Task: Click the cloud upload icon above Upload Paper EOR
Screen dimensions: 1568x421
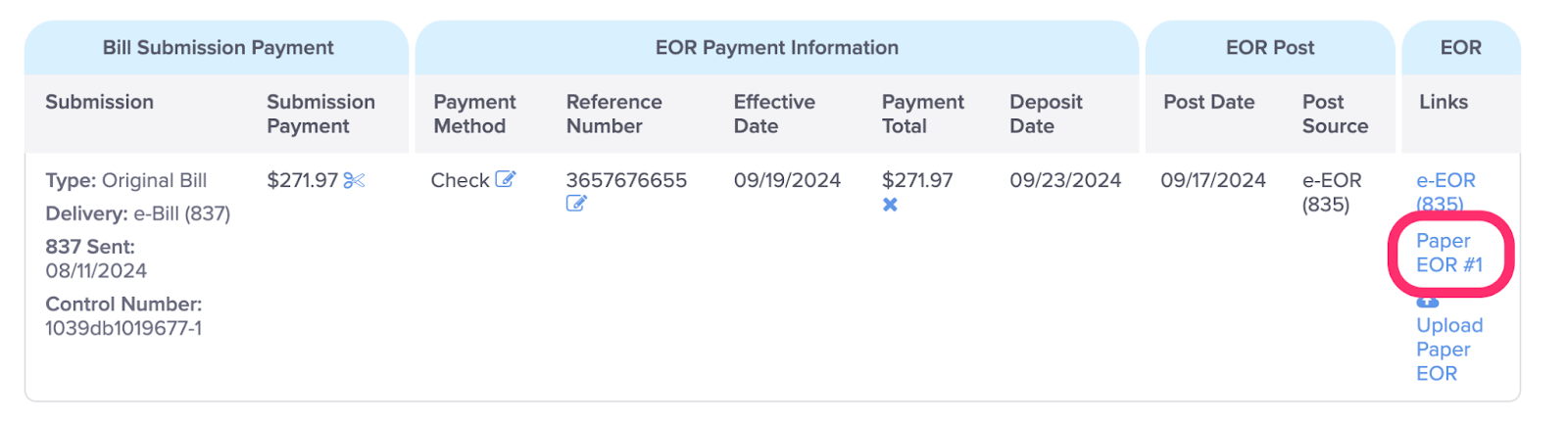Action: pyautogui.click(x=1428, y=302)
